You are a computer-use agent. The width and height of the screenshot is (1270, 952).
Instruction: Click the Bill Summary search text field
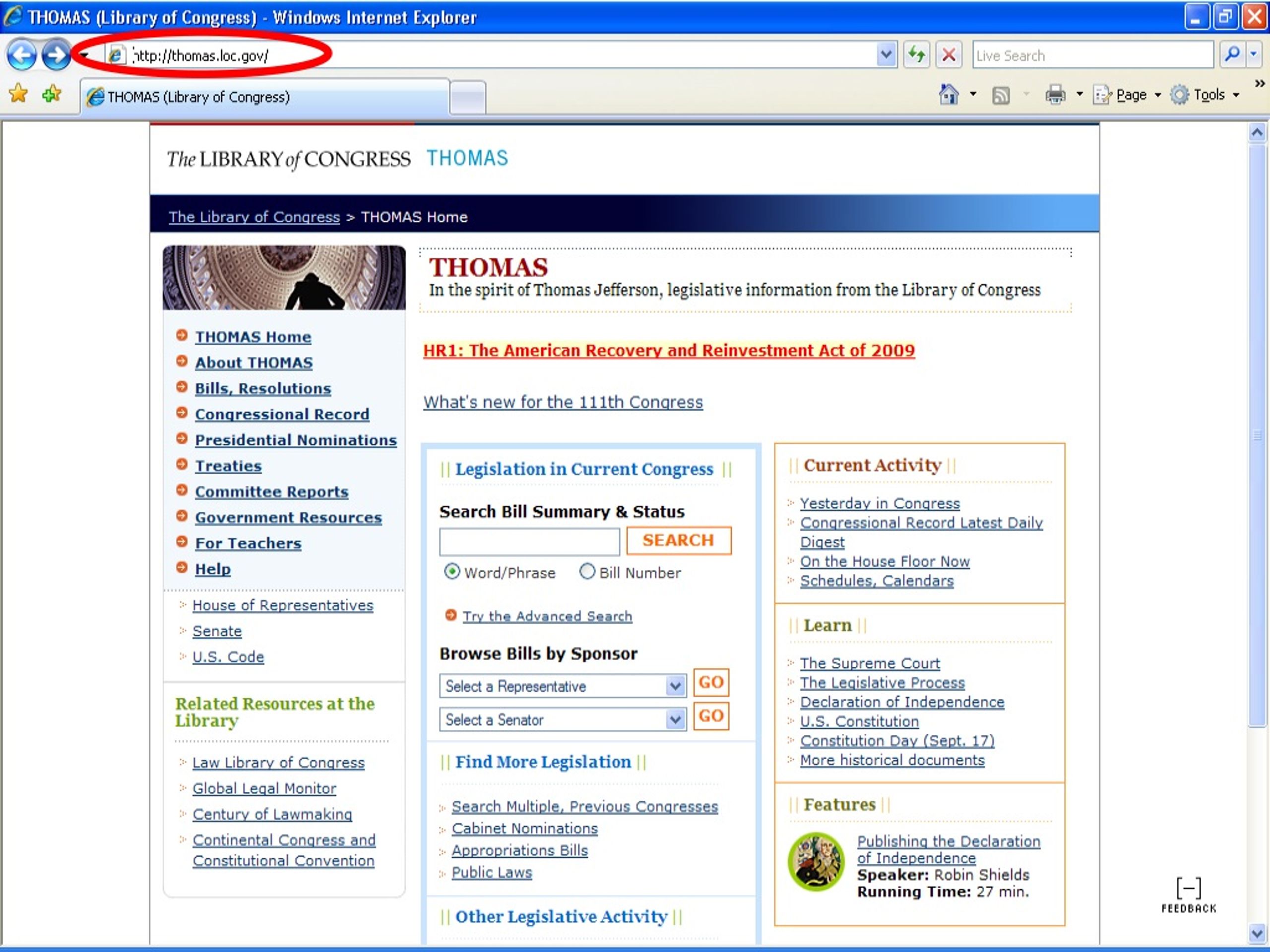click(529, 542)
